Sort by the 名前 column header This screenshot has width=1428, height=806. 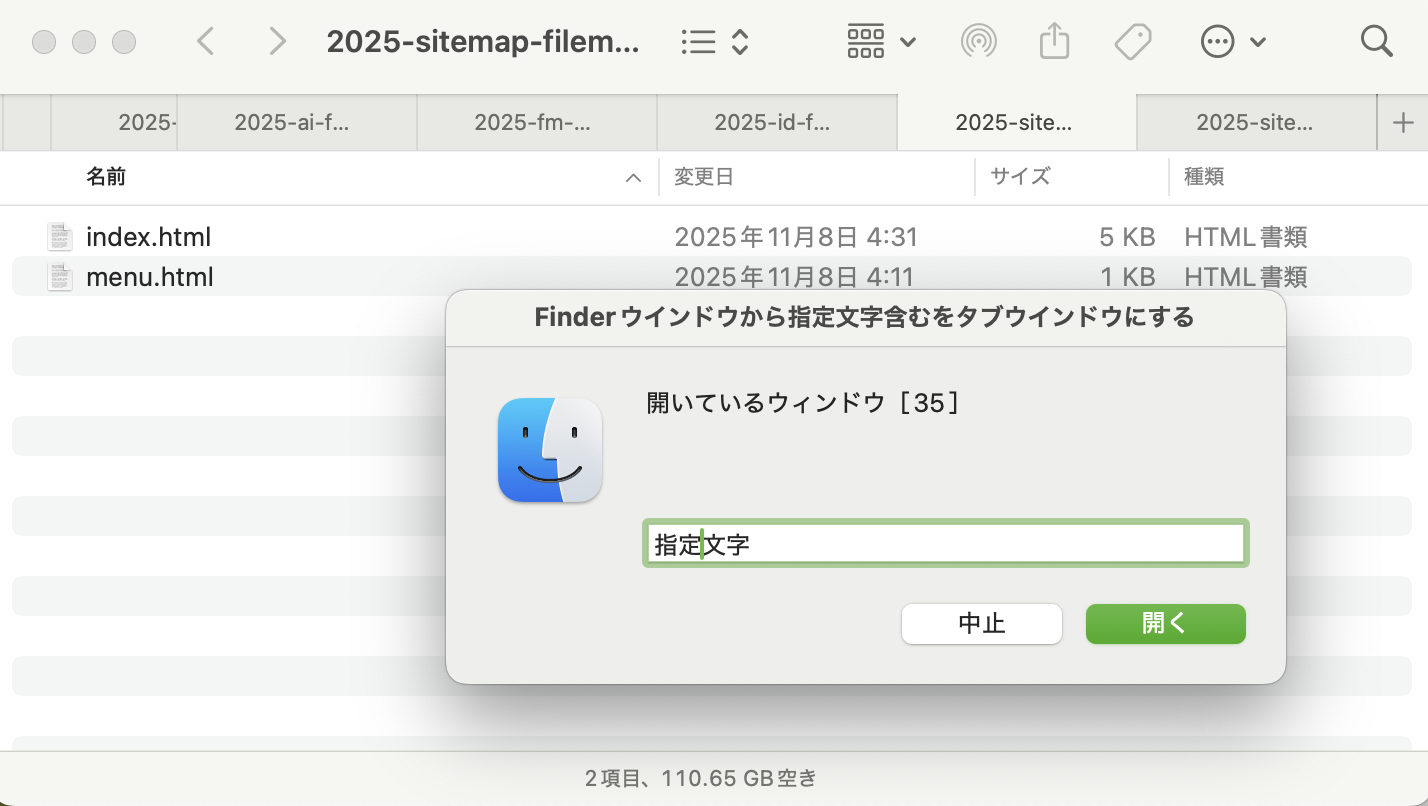[x=106, y=177]
